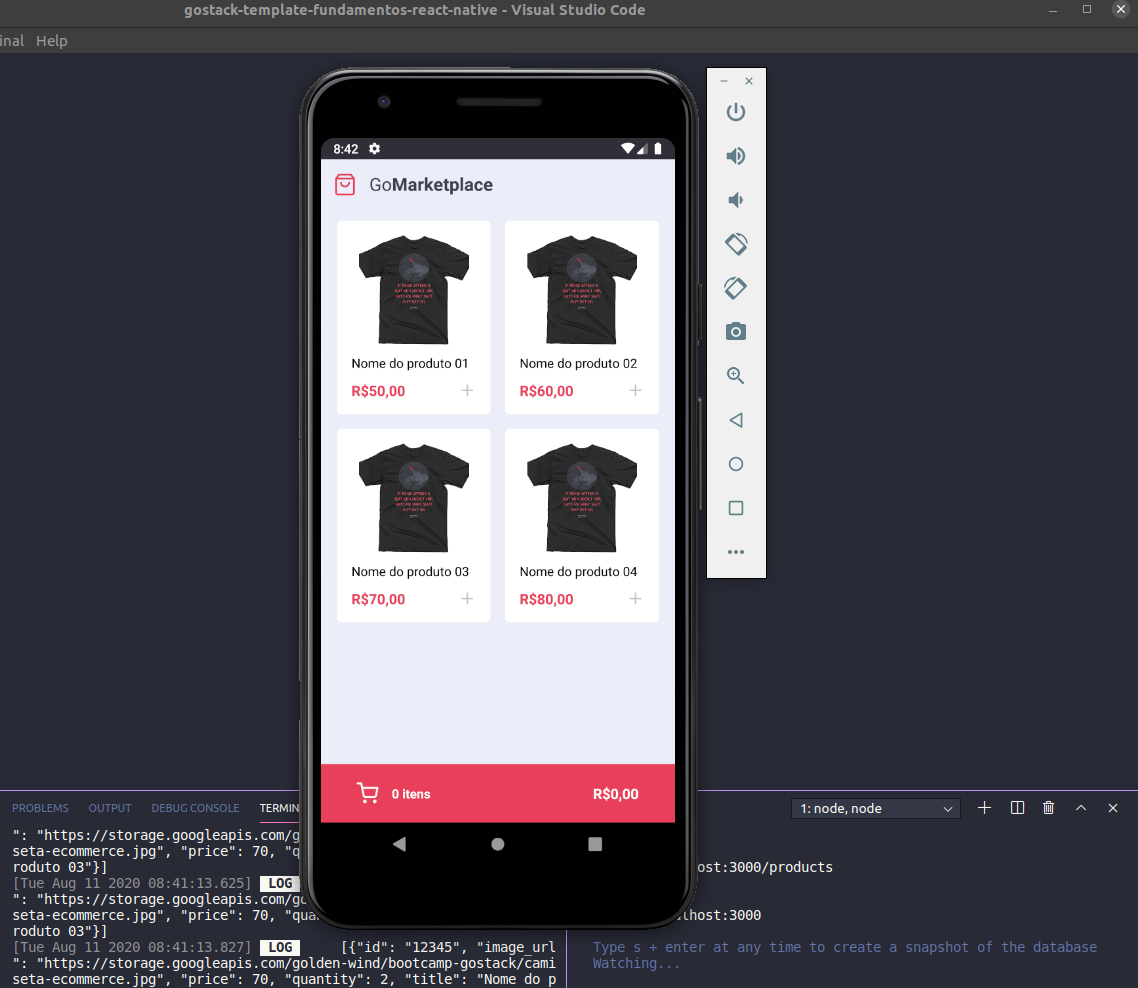Click price R$60,00
This screenshot has width=1138, height=988.
pyautogui.click(x=547, y=391)
